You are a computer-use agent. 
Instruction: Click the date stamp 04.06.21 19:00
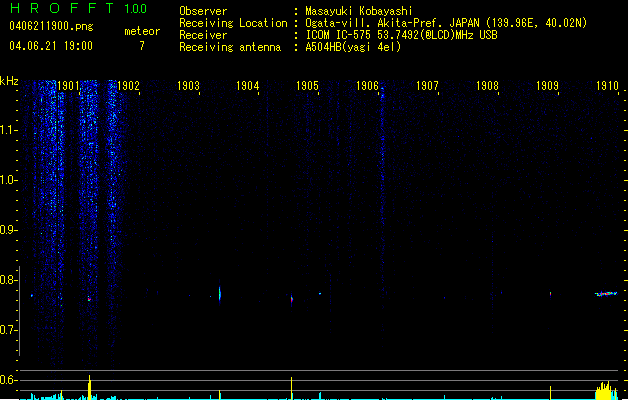51,46
